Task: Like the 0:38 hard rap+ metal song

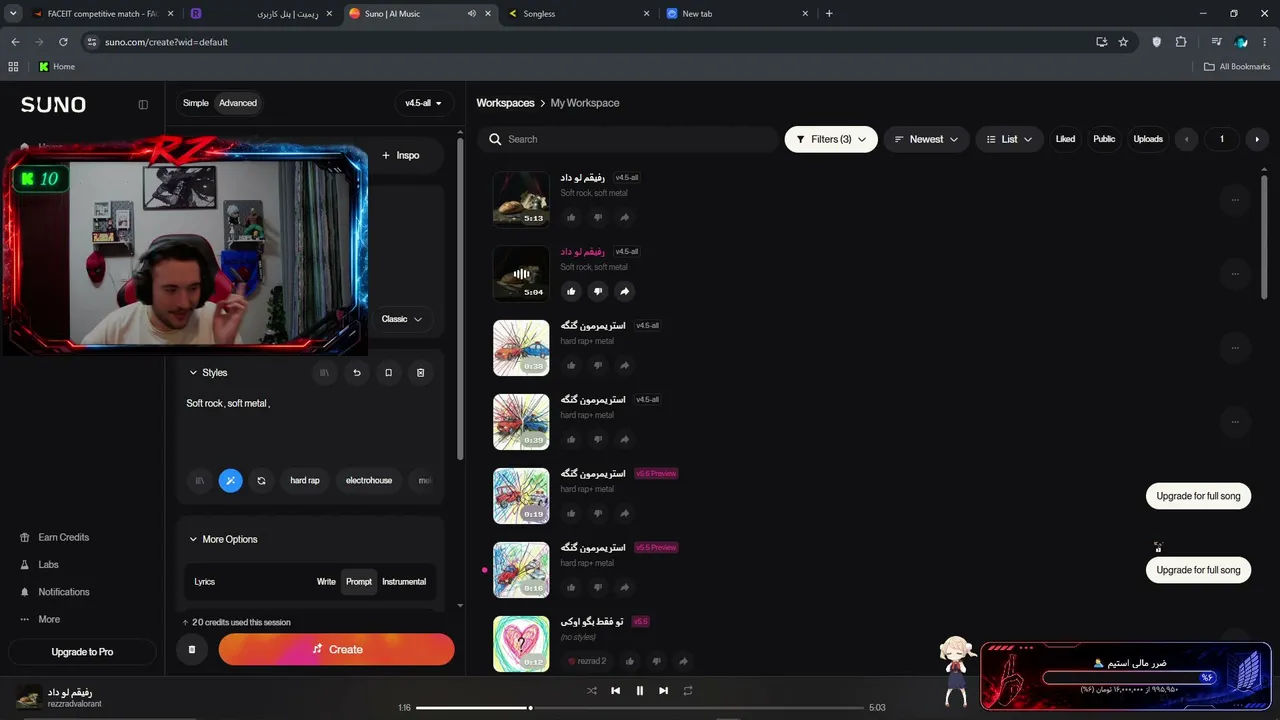Action: pyautogui.click(x=571, y=365)
